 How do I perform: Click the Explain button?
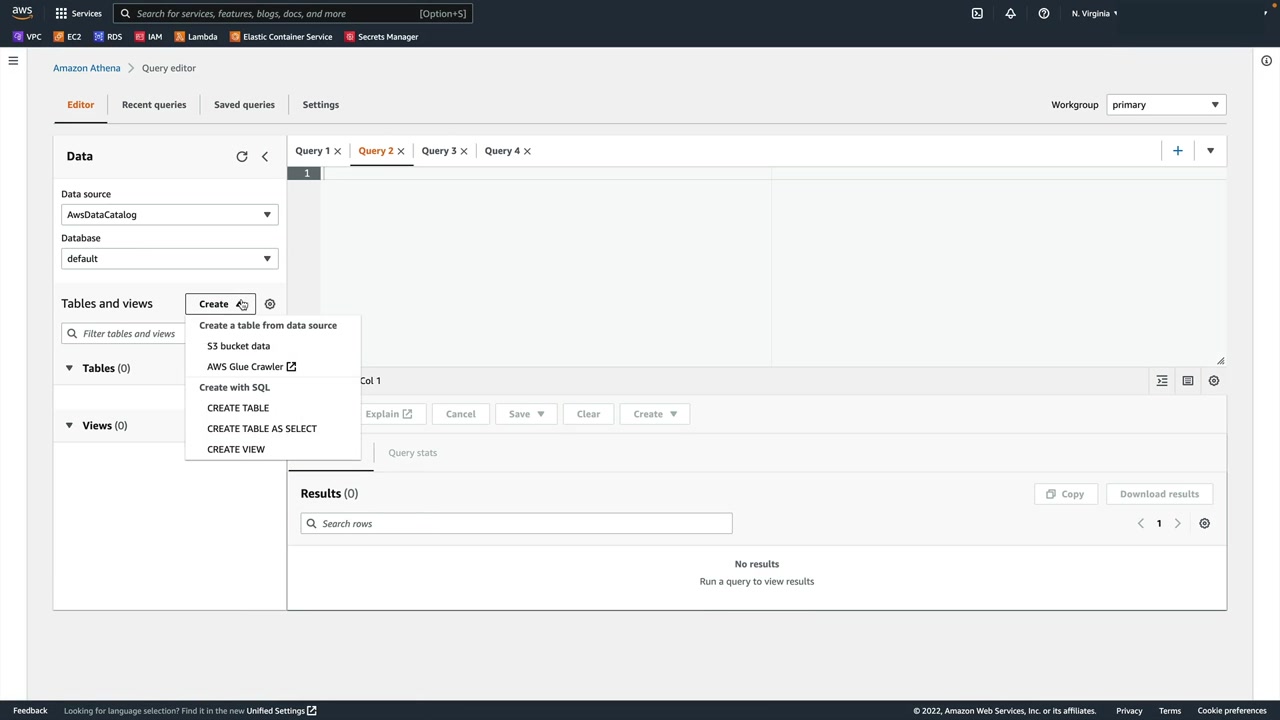(388, 414)
